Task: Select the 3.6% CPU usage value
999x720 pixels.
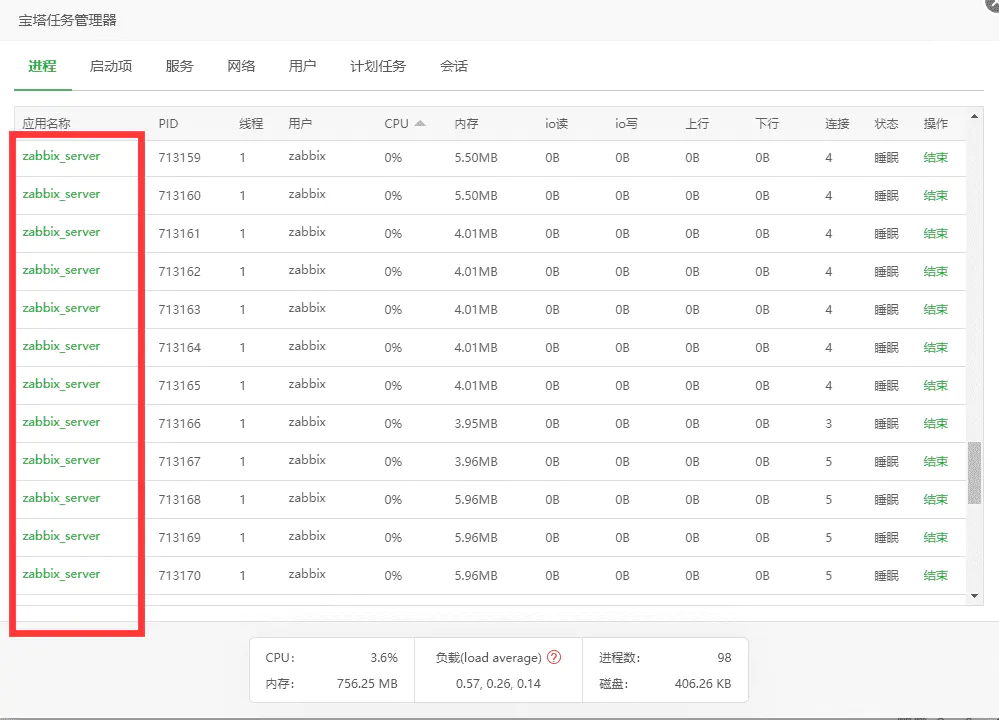Action: (384, 658)
